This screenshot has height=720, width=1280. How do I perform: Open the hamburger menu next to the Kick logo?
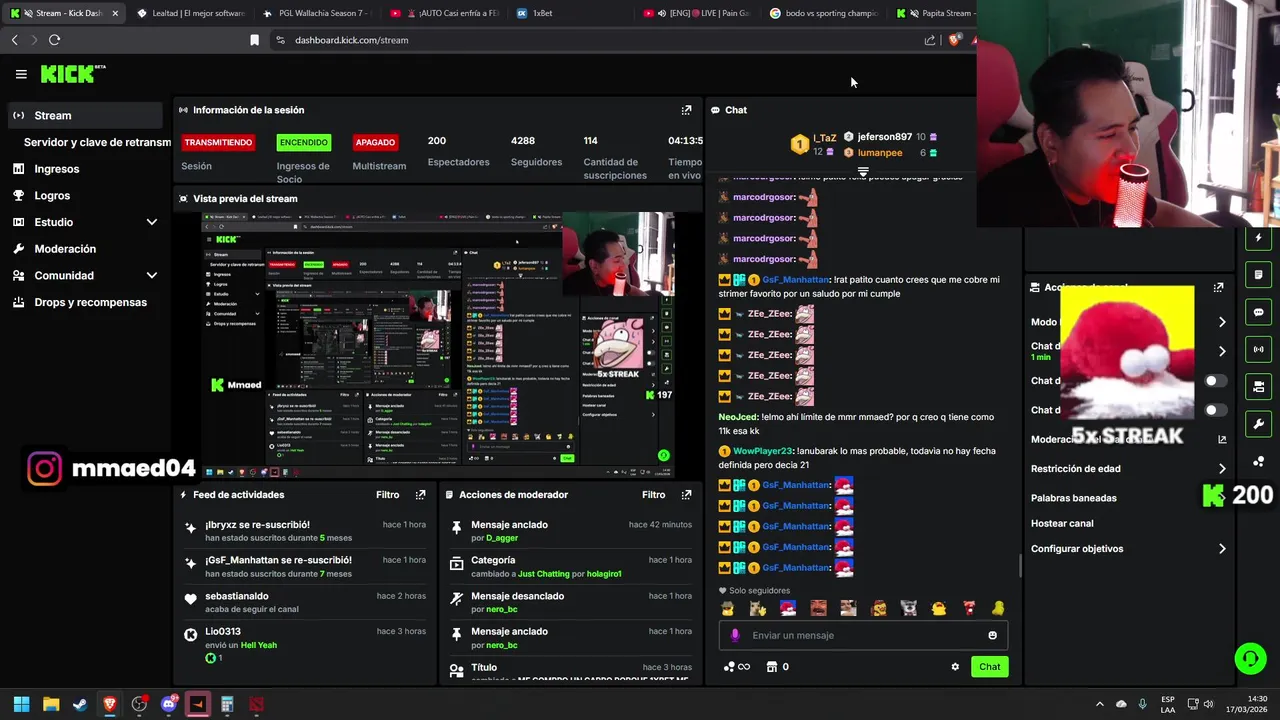21,74
